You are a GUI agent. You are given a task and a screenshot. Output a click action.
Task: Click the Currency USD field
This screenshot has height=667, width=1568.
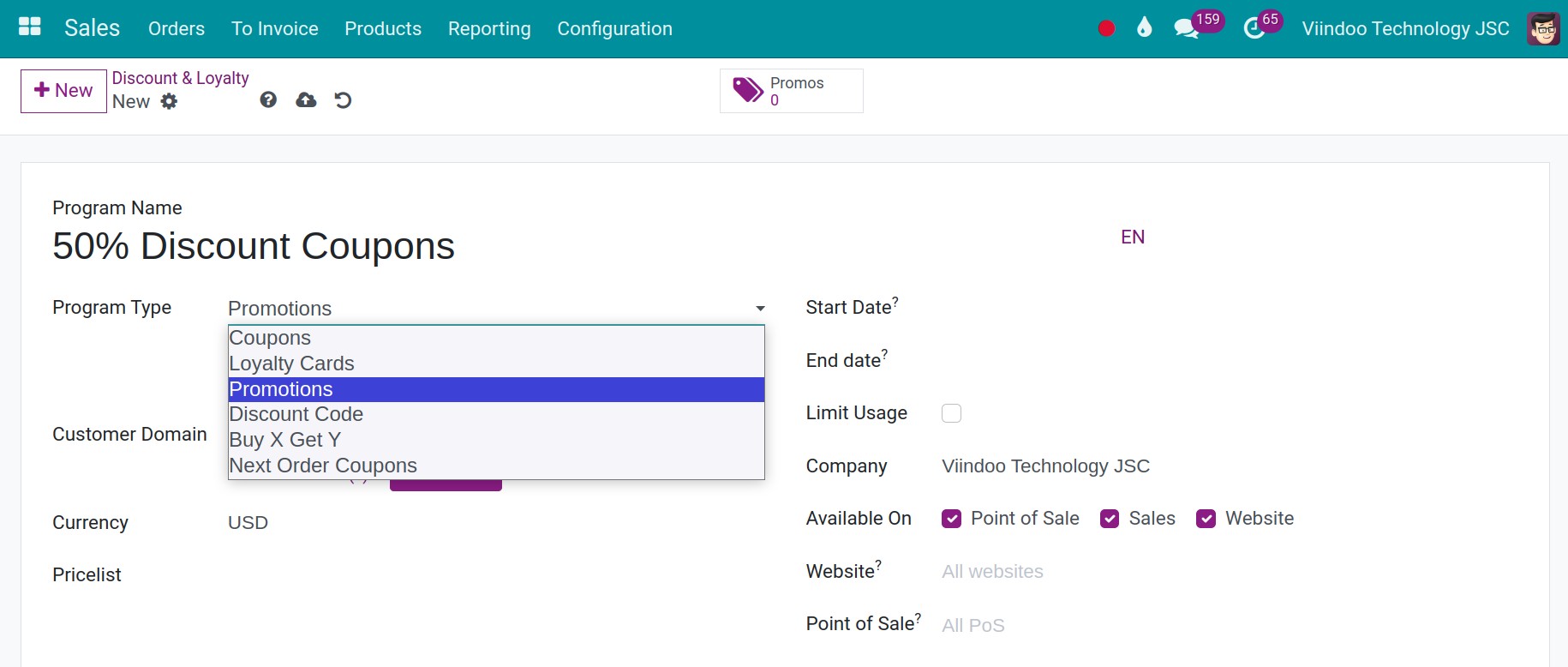pyautogui.click(x=496, y=523)
